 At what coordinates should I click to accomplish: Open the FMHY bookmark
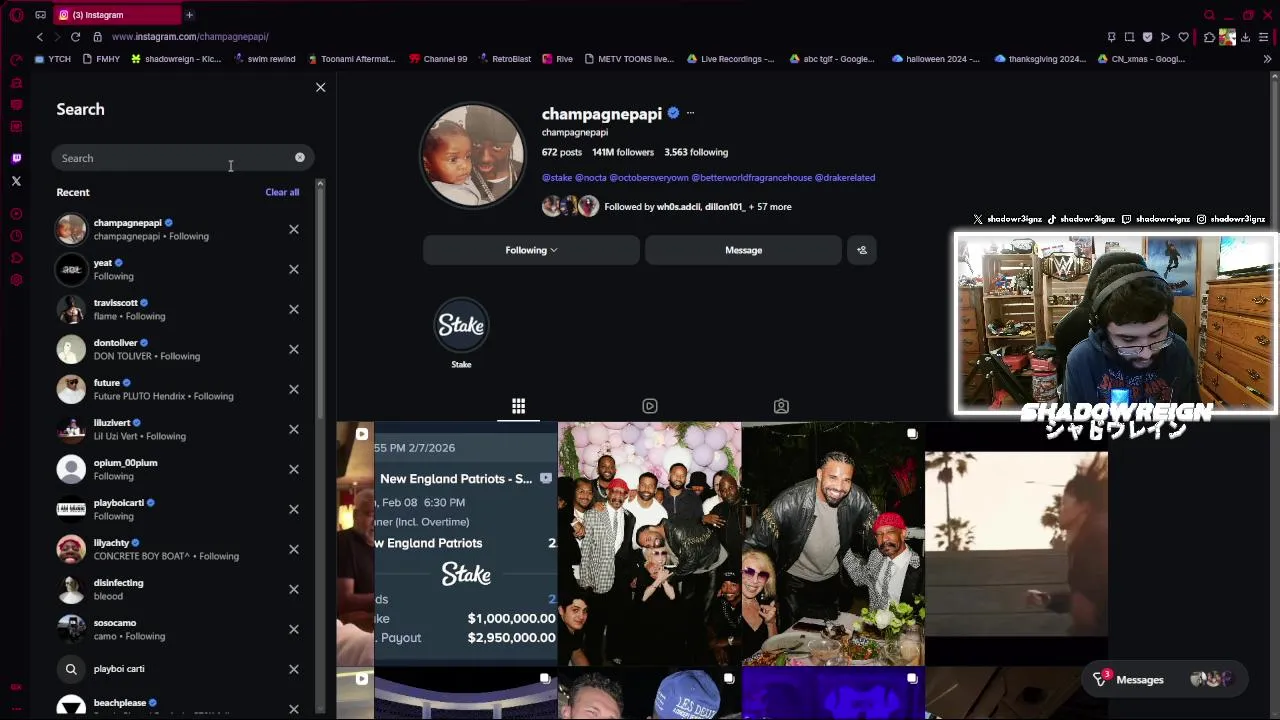[x=100, y=59]
